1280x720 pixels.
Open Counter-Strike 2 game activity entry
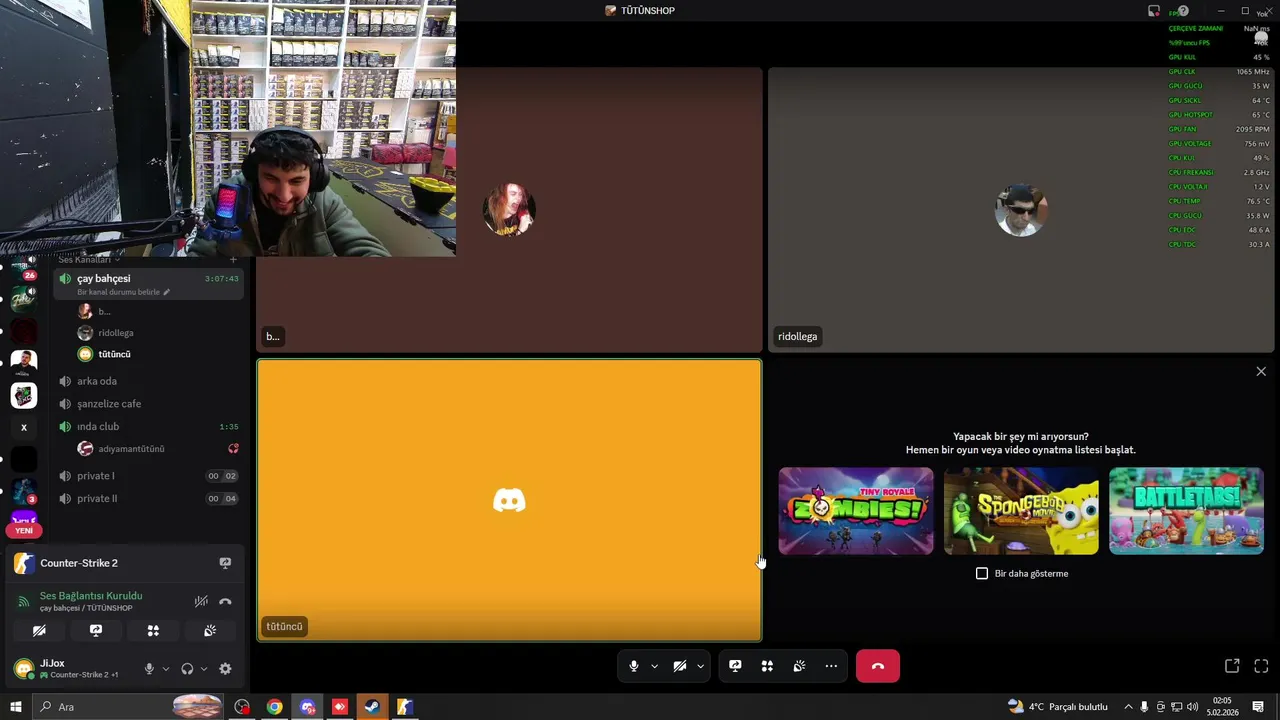(x=79, y=563)
